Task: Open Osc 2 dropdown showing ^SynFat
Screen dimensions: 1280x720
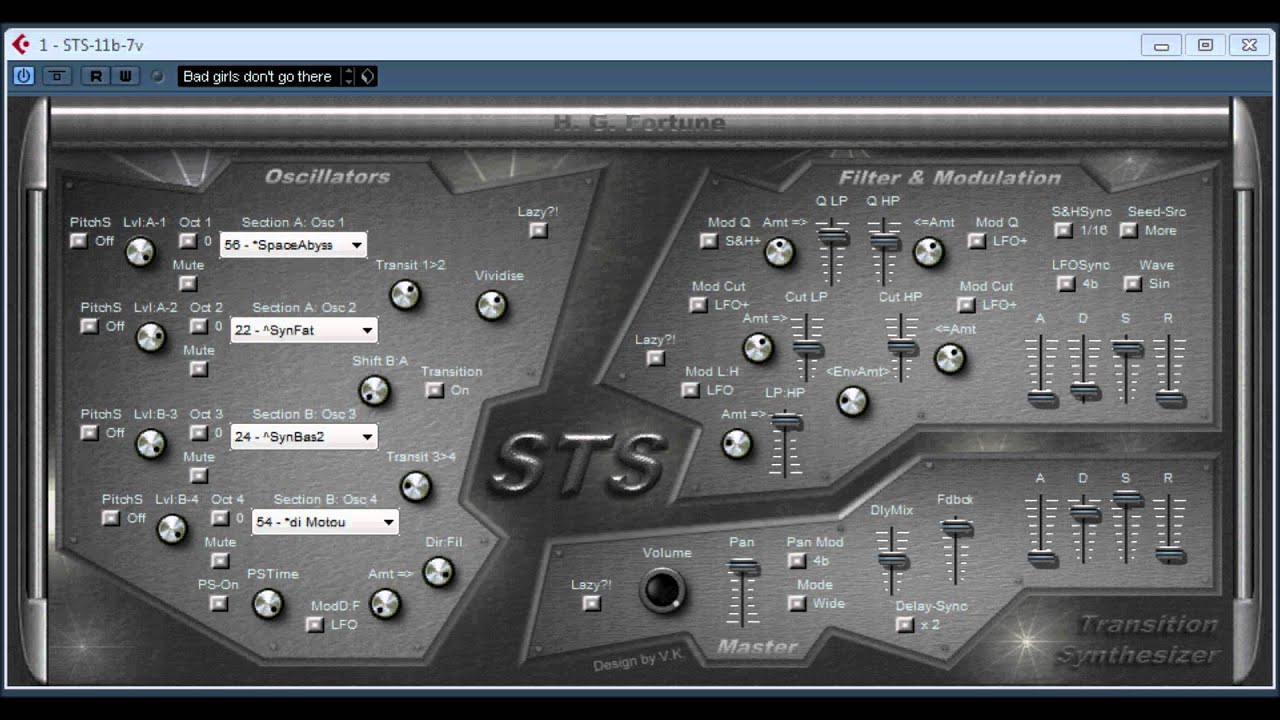Action: coord(304,330)
